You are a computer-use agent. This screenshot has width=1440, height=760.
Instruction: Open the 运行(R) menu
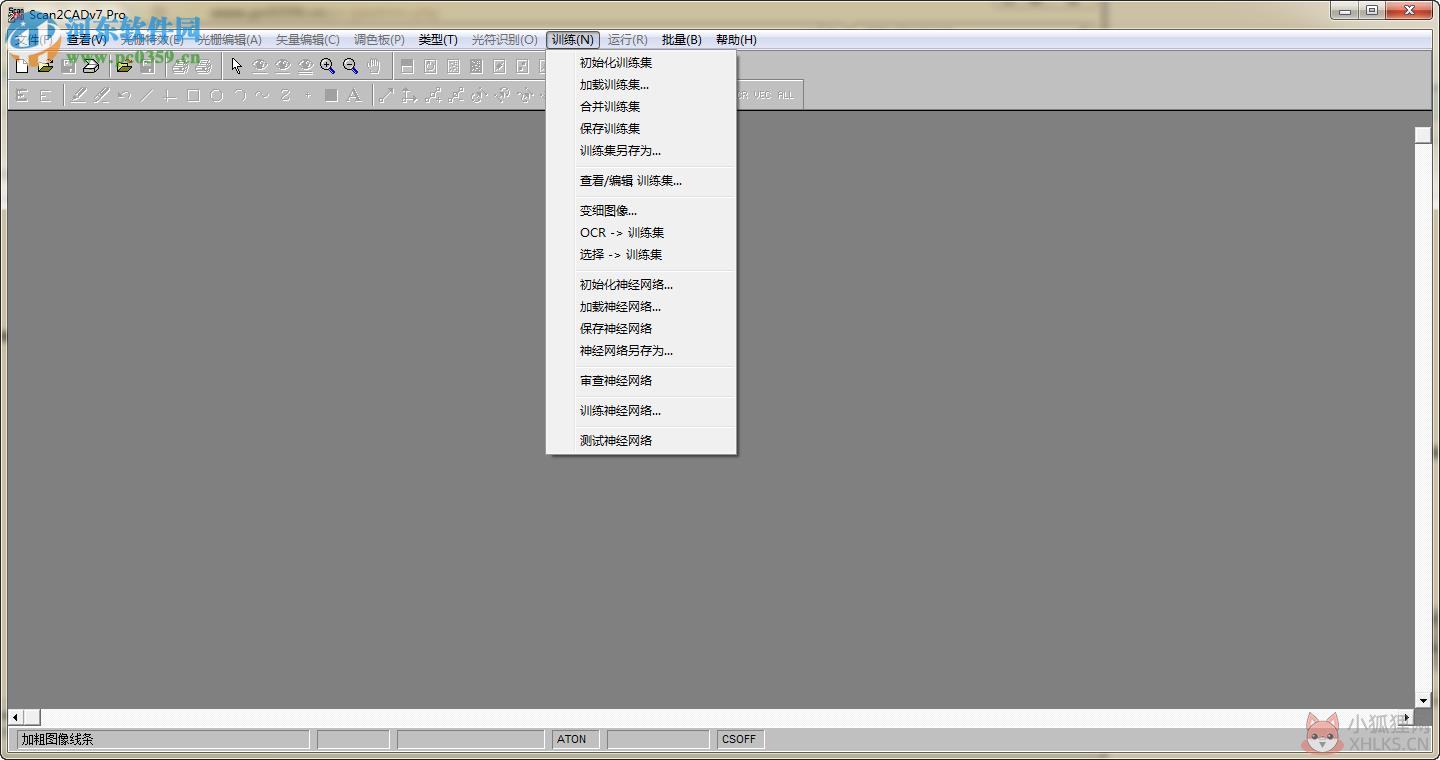click(x=627, y=40)
